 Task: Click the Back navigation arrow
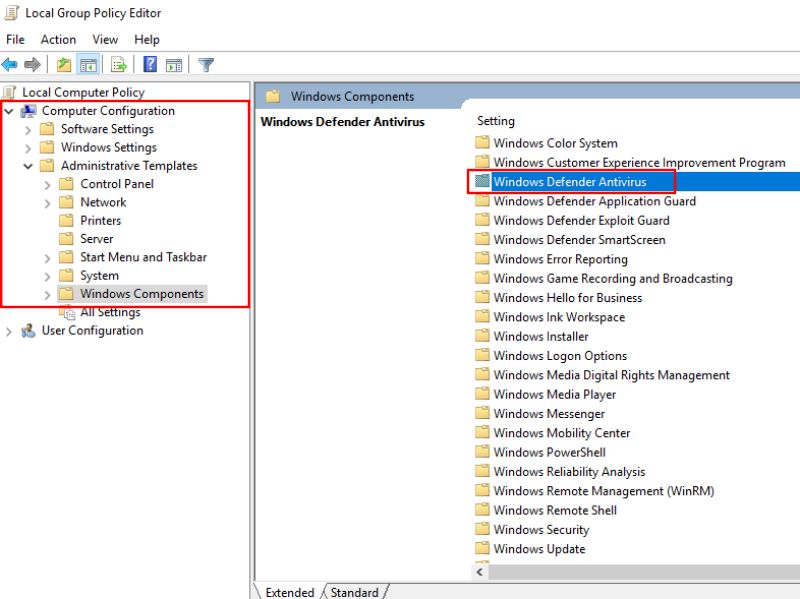point(9,64)
